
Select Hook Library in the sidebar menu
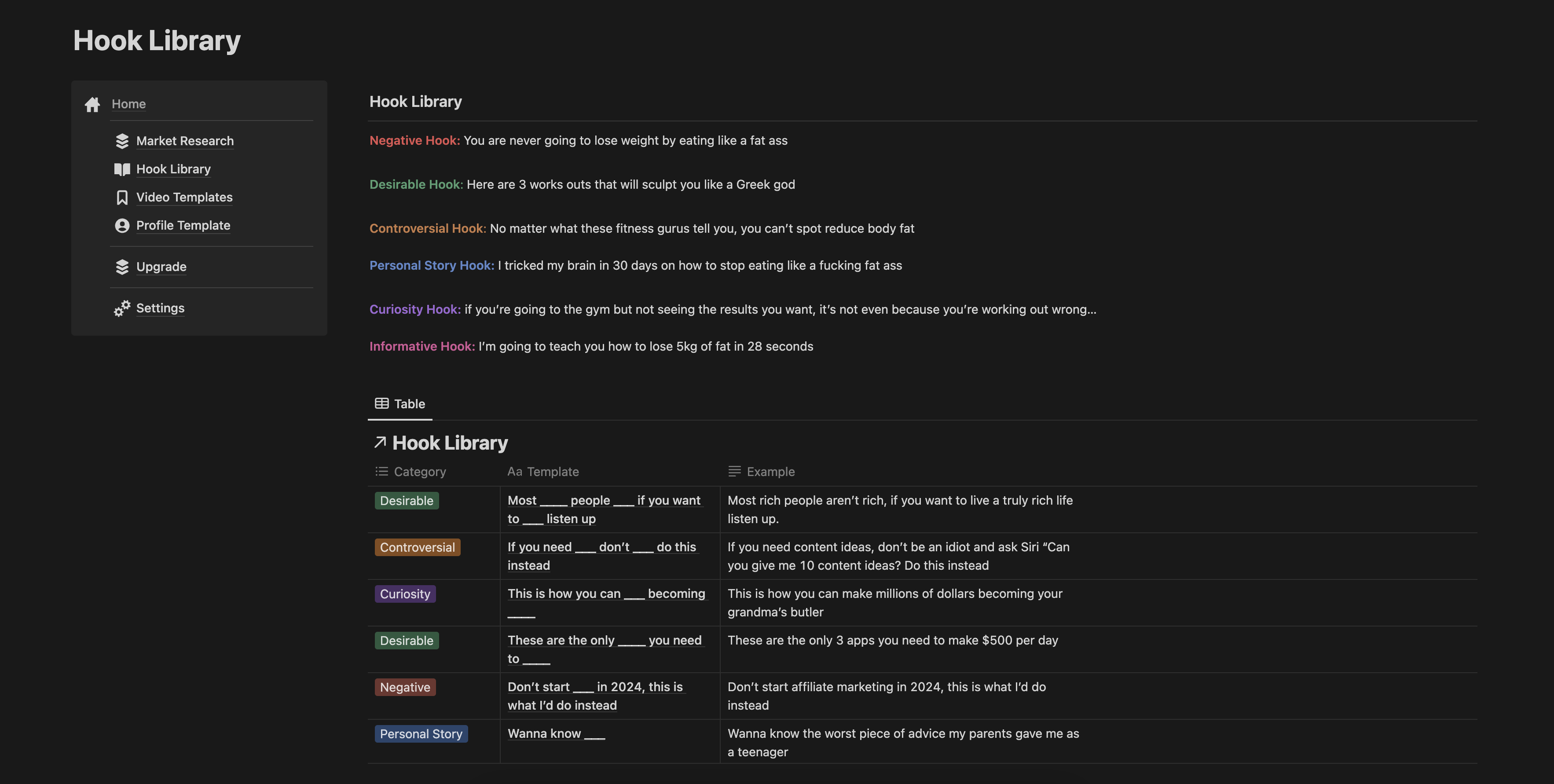click(173, 169)
